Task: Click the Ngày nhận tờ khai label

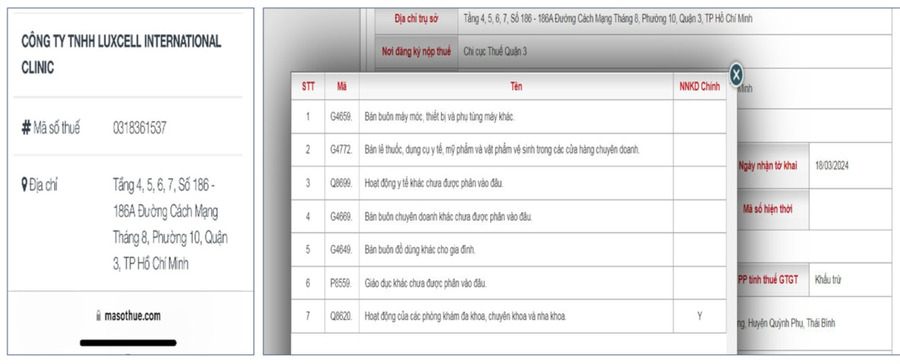Action: [x=769, y=166]
